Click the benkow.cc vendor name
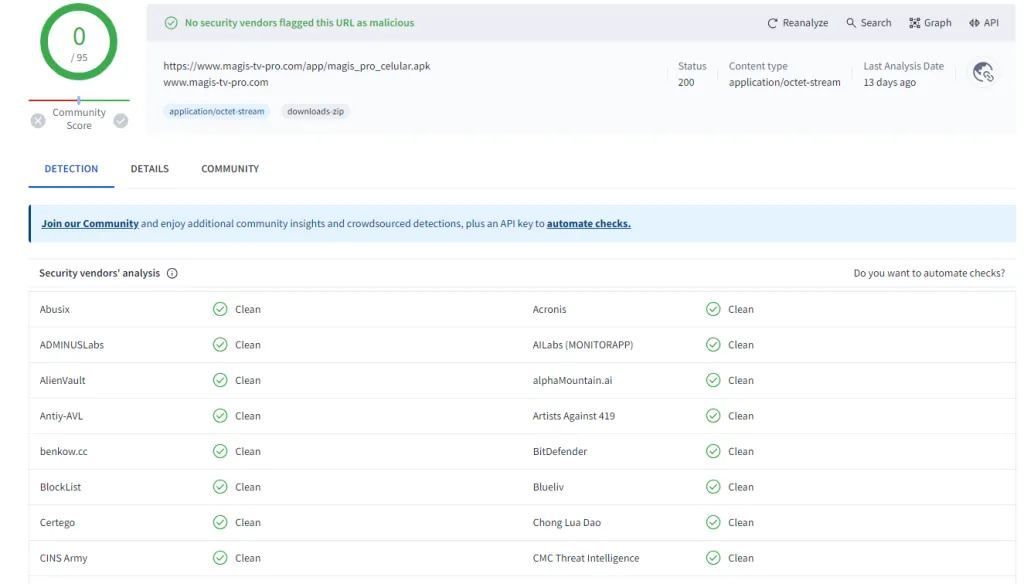The width and height of the screenshot is (1024, 584). pyautogui.click(x=63, y=451)
